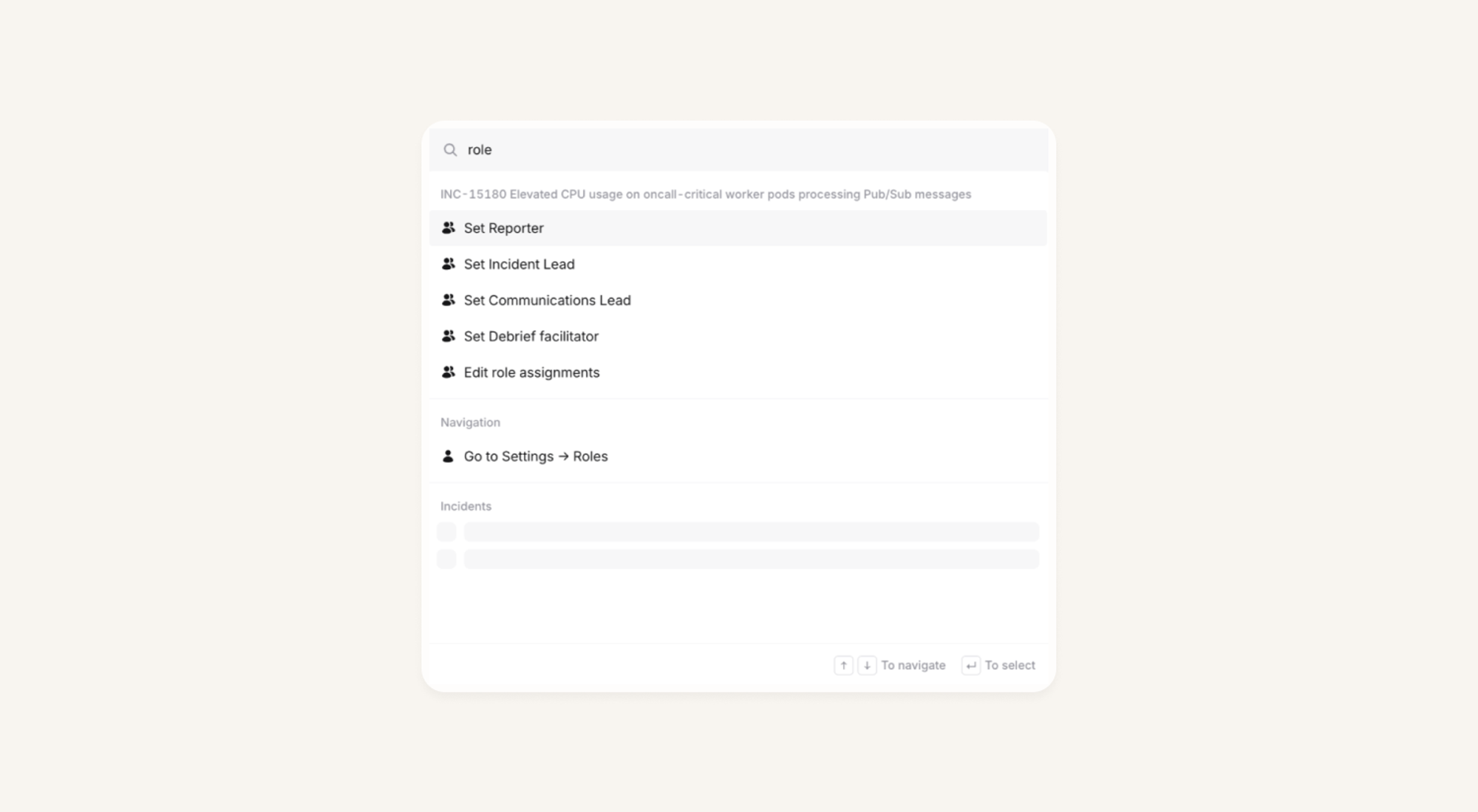Image resolution: width=1478 pixels, height=812 pixels.
Task: Click person icon beside Go to Settings
Action: click(x=448, y=456)
